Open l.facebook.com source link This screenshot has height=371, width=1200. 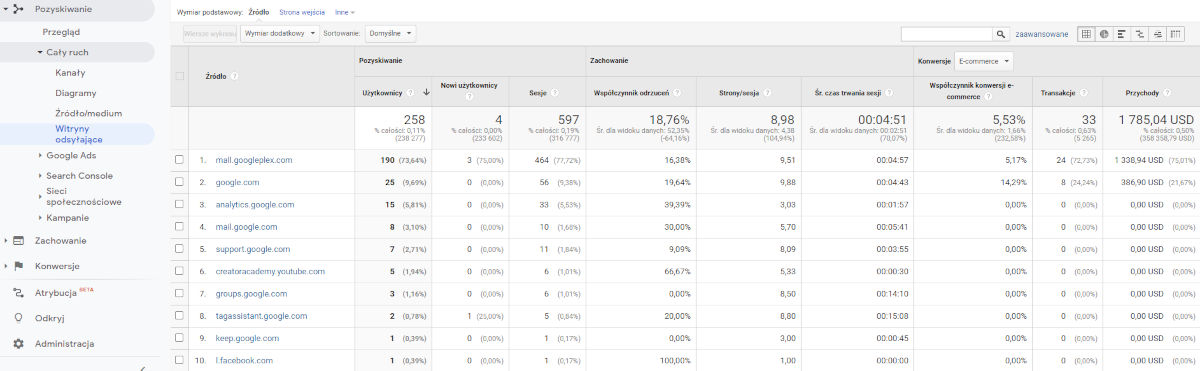point(244,360)
